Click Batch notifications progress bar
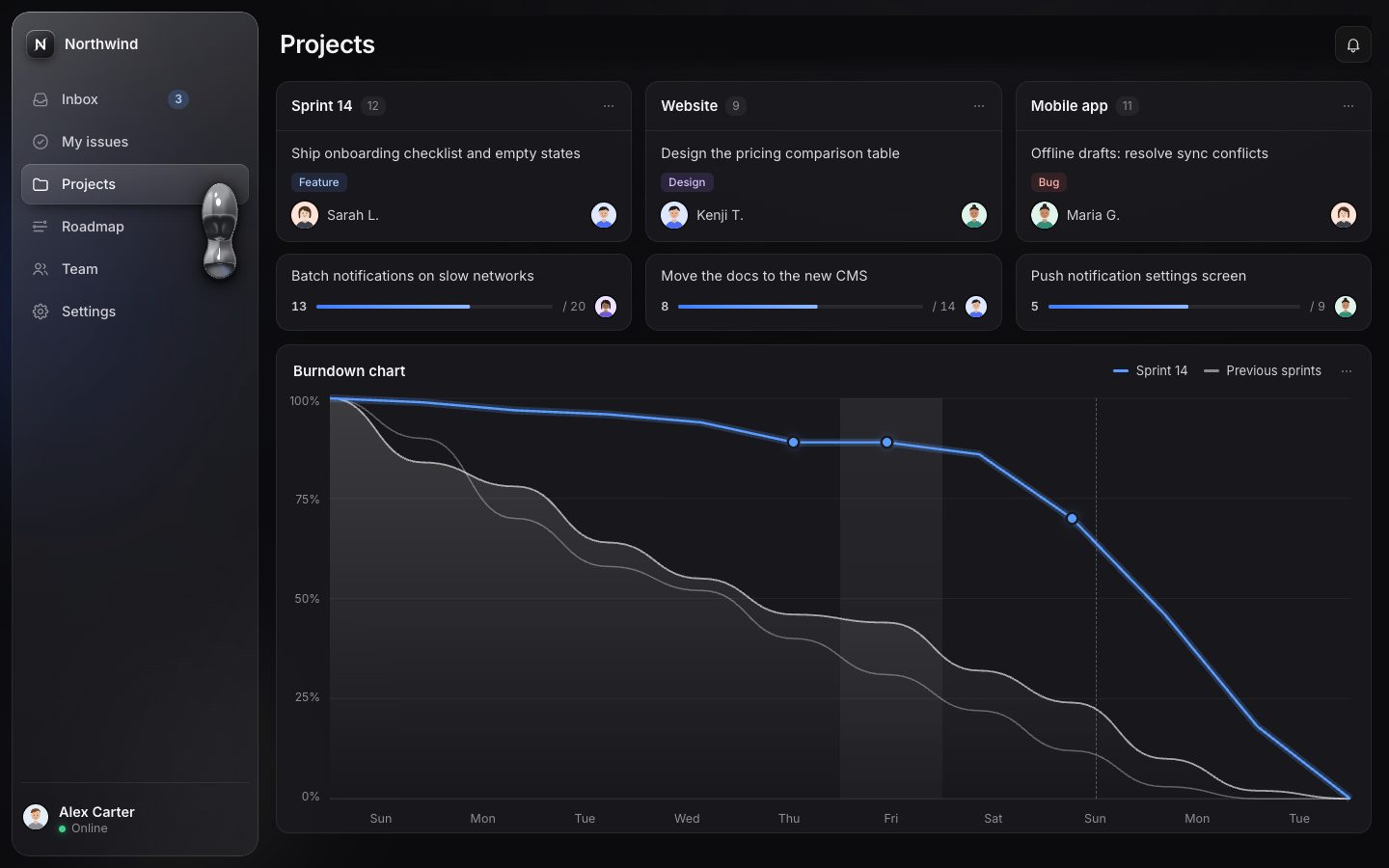Viewport: 1389px width, 868px height. coord(434,307)
